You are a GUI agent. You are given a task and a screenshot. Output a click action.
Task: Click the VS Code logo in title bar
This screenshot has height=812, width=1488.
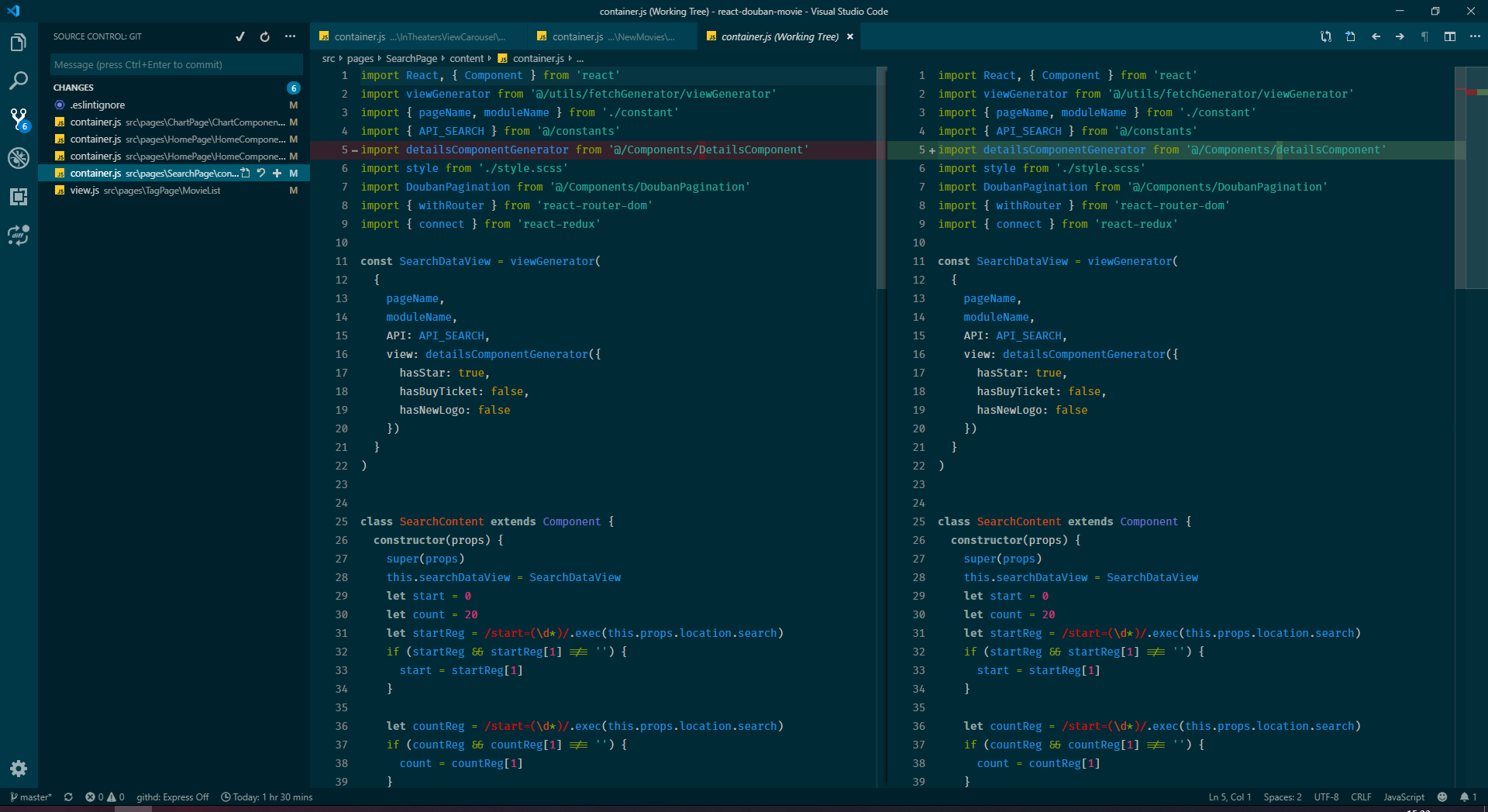coord(13,11)
